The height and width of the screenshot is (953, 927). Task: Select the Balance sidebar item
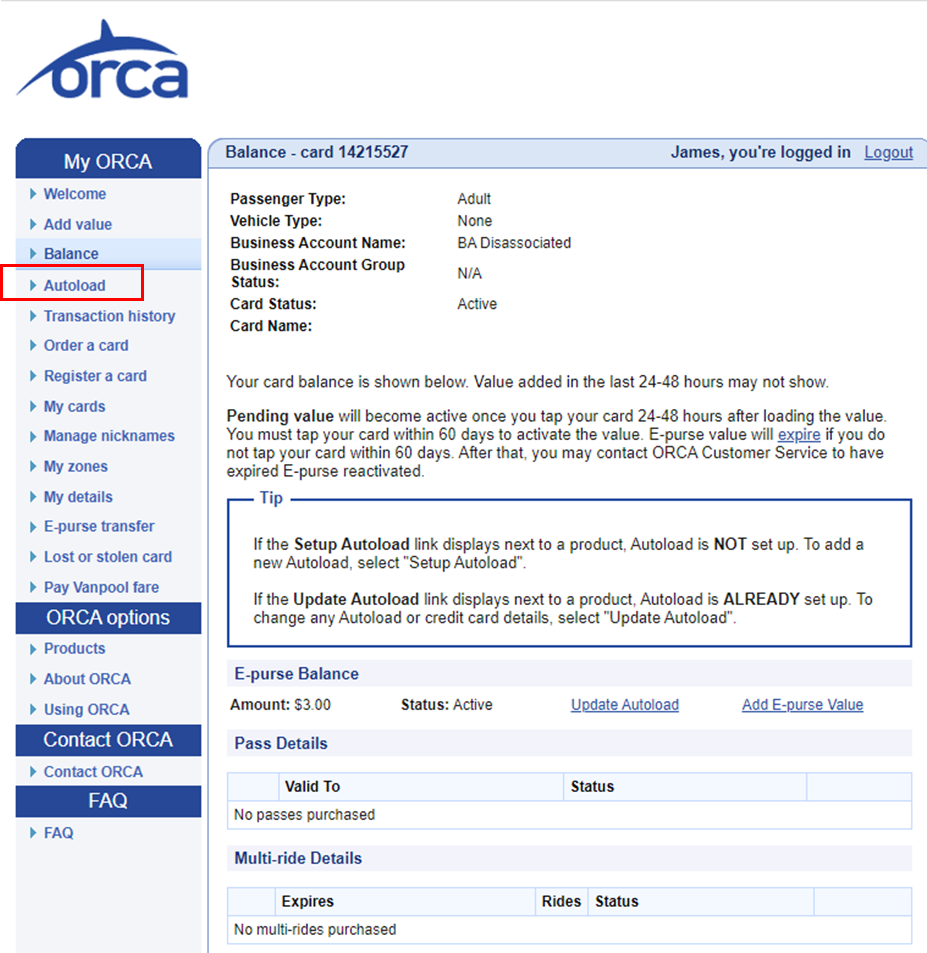(71, 253)
